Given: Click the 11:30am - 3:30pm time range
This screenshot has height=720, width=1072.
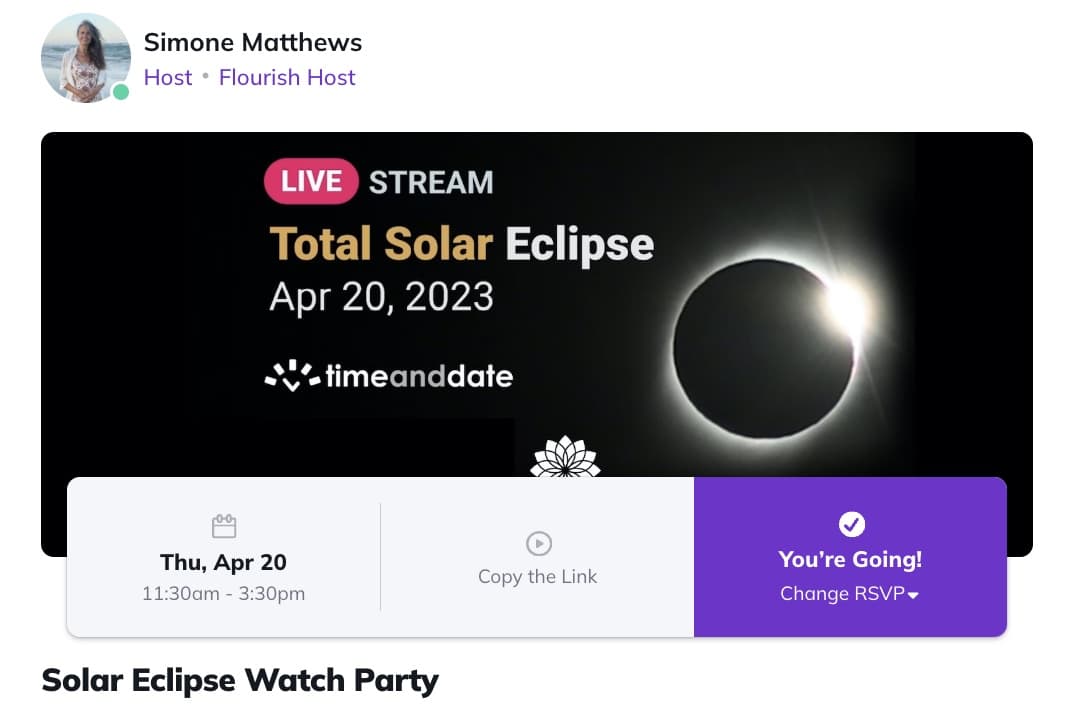Looking at the screenshot, I should (x=224, y=594).
